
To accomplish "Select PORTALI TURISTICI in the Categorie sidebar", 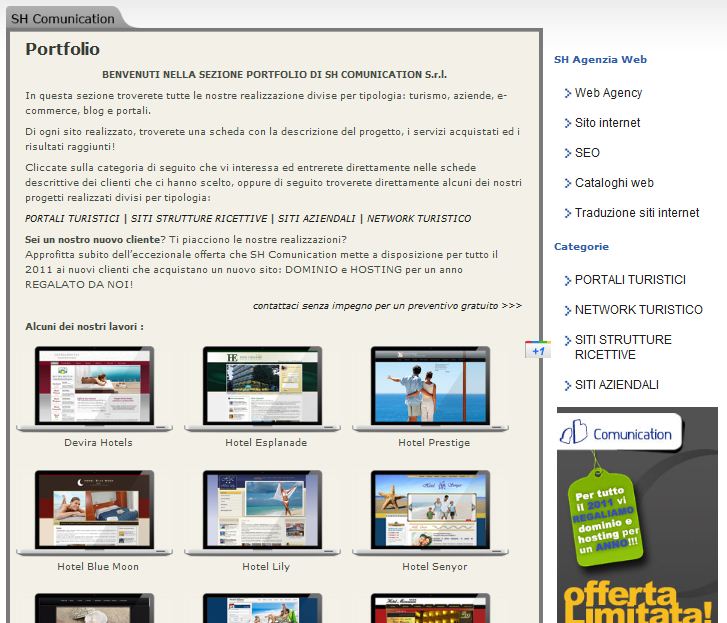I will coord(630,280).
